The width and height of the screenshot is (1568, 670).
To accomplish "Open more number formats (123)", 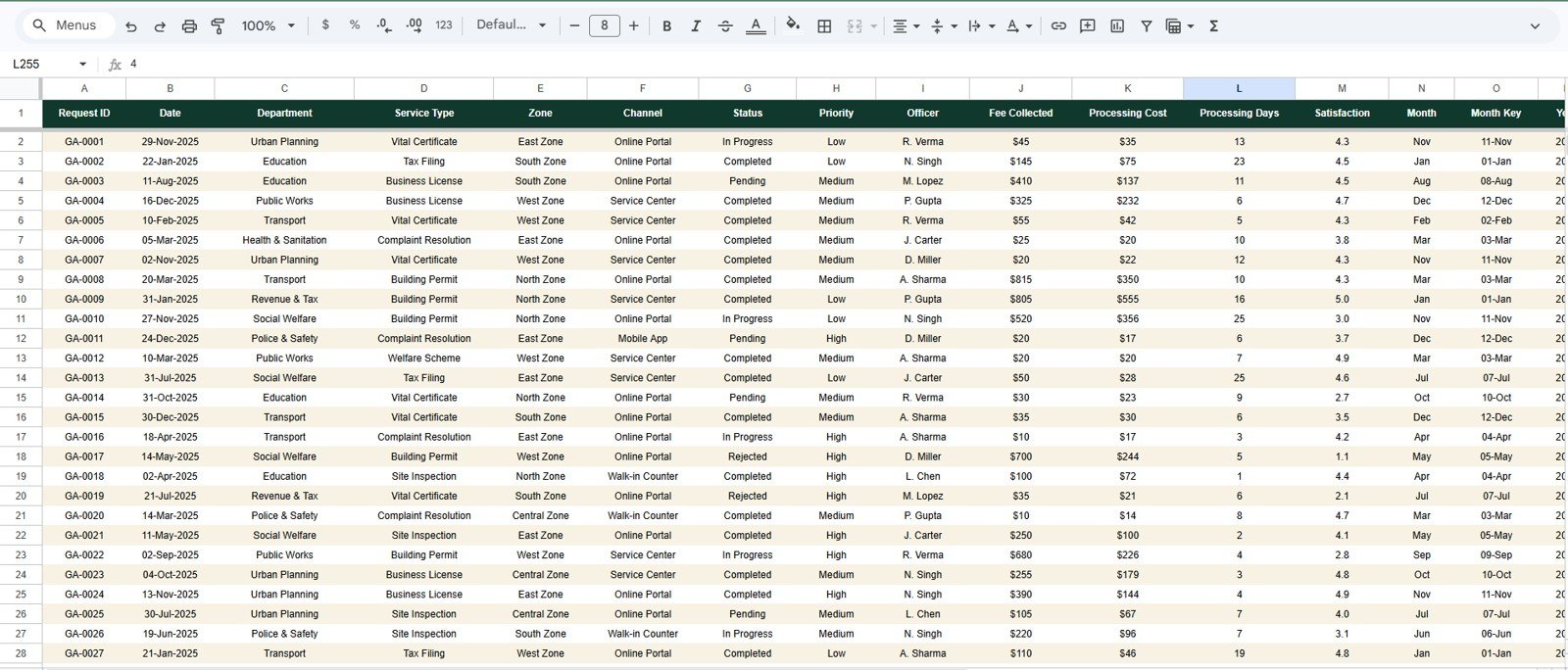I will [x=444, y=25].
